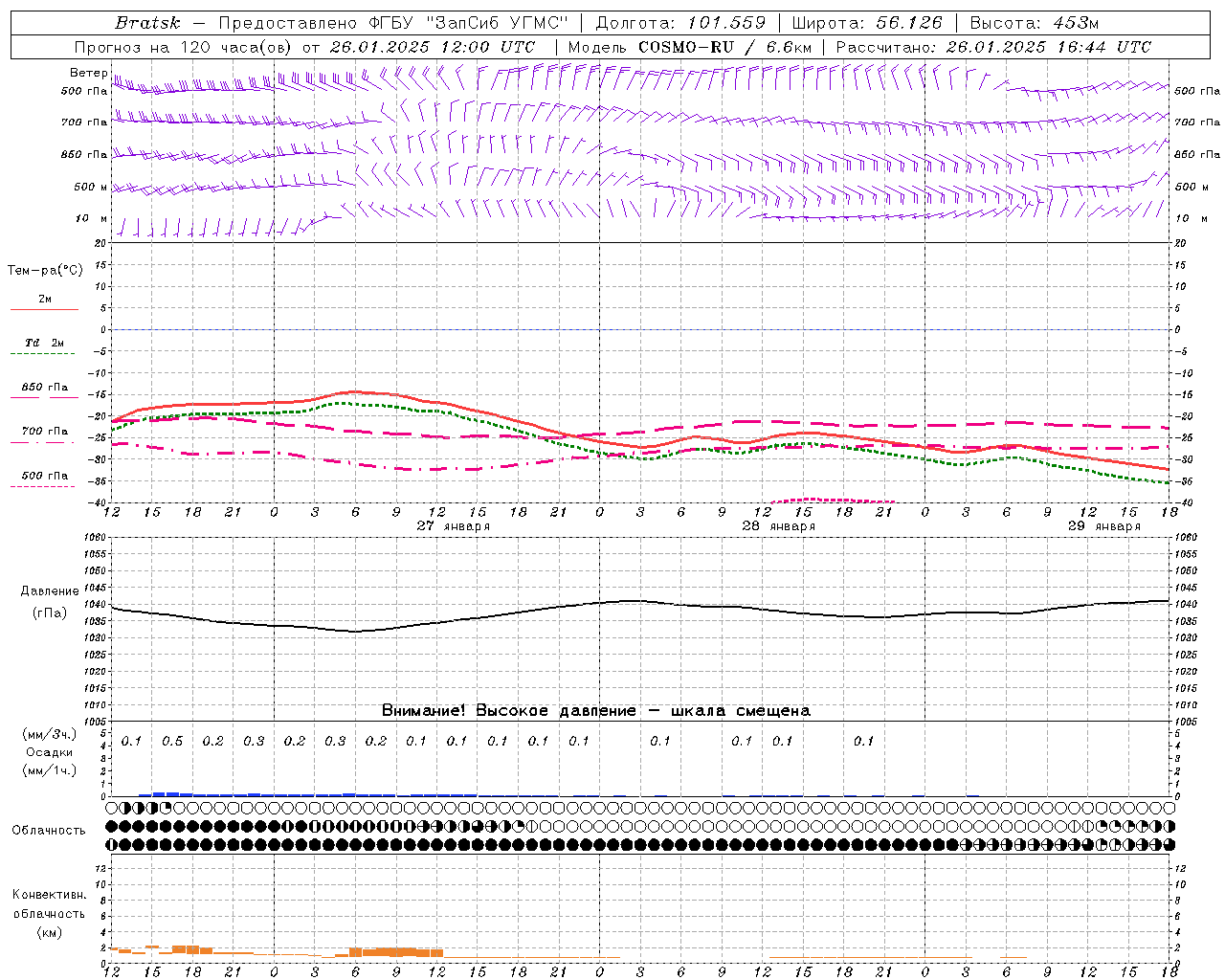Click the Ветер wind panel label
Image resolution: width=1225 pixels, height=980 pixels.
(88, 73)
